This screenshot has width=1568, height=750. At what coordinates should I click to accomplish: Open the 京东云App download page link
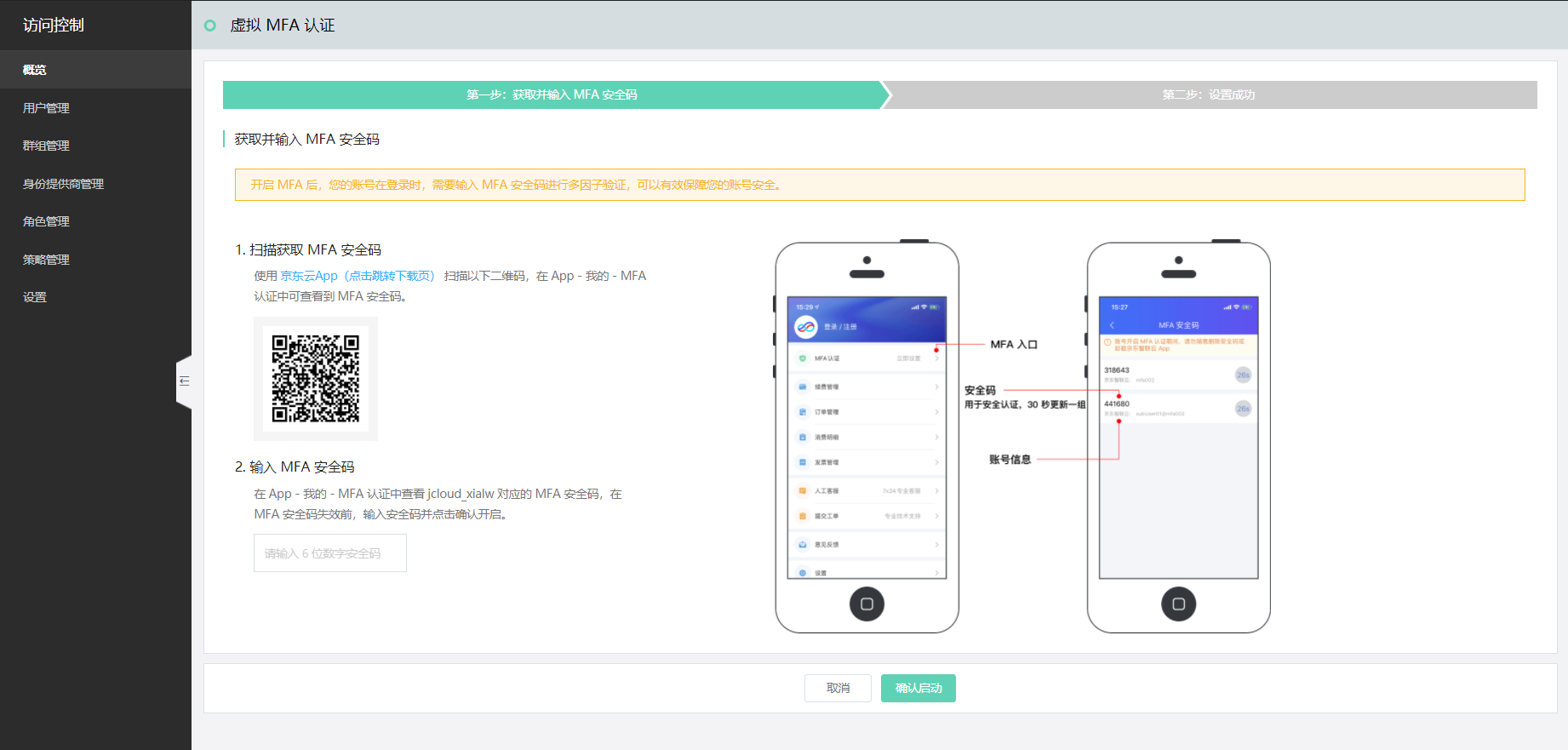tap(358, 276)
